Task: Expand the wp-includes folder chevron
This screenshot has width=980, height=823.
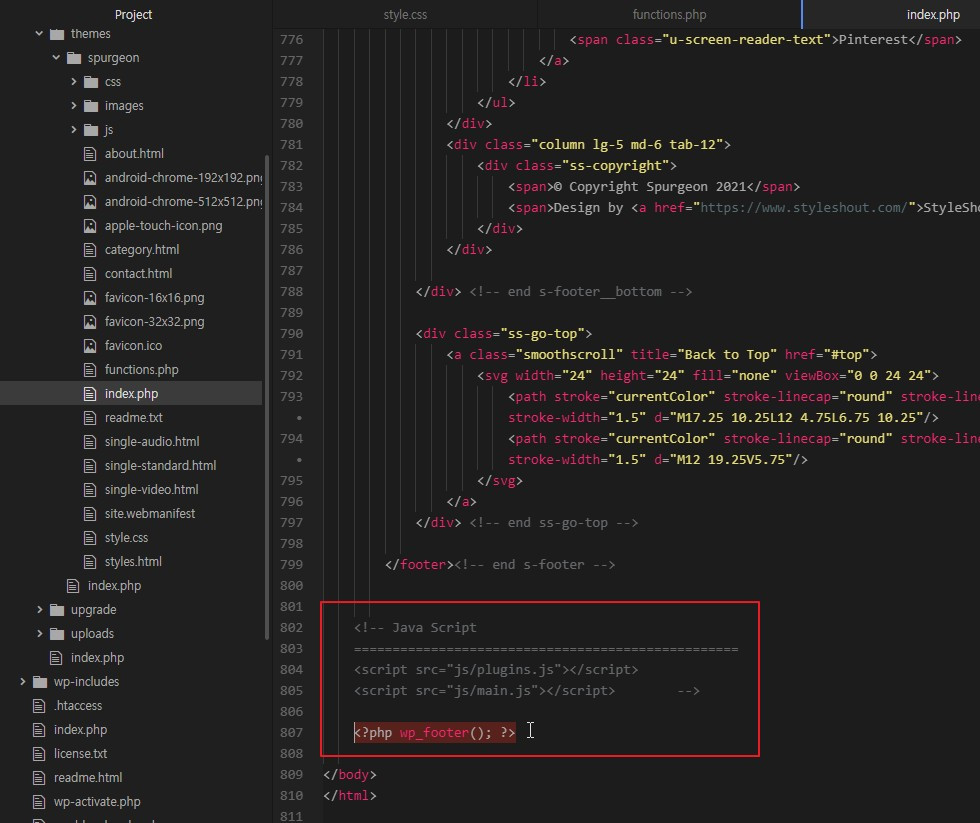Action: 22,681
